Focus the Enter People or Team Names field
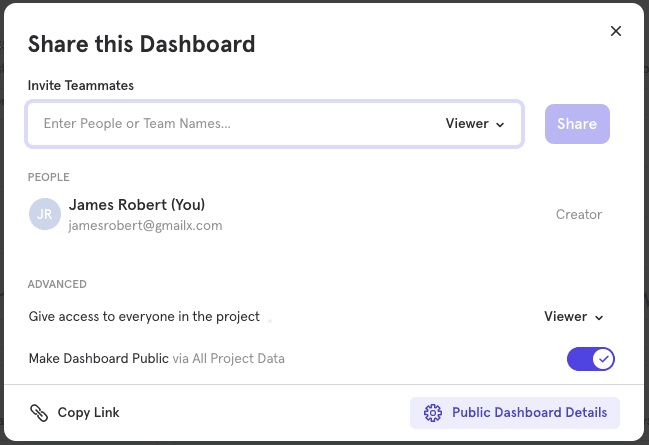This screenshot has height=445, width=649. tap(230, 124)
